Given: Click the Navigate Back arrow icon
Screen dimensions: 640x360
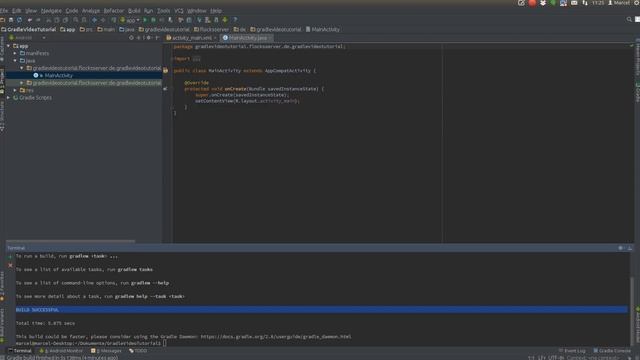Looking at the screenshot, I should pyautogui.click(x=94, y=20).
